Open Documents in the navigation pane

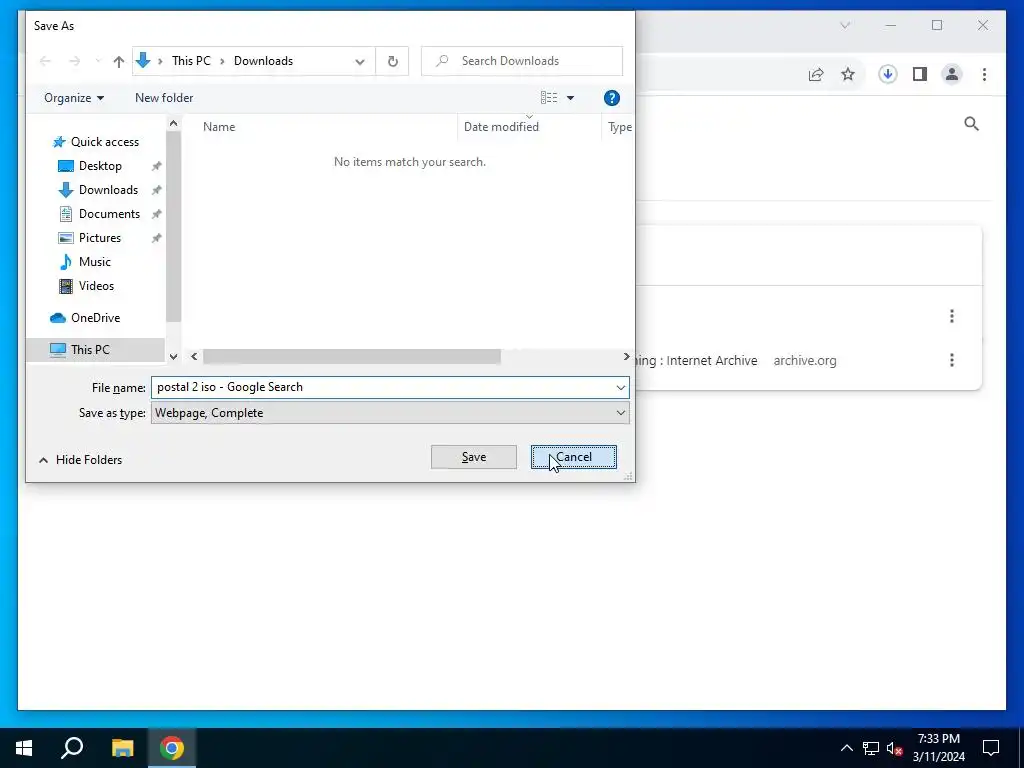(109, 214)
